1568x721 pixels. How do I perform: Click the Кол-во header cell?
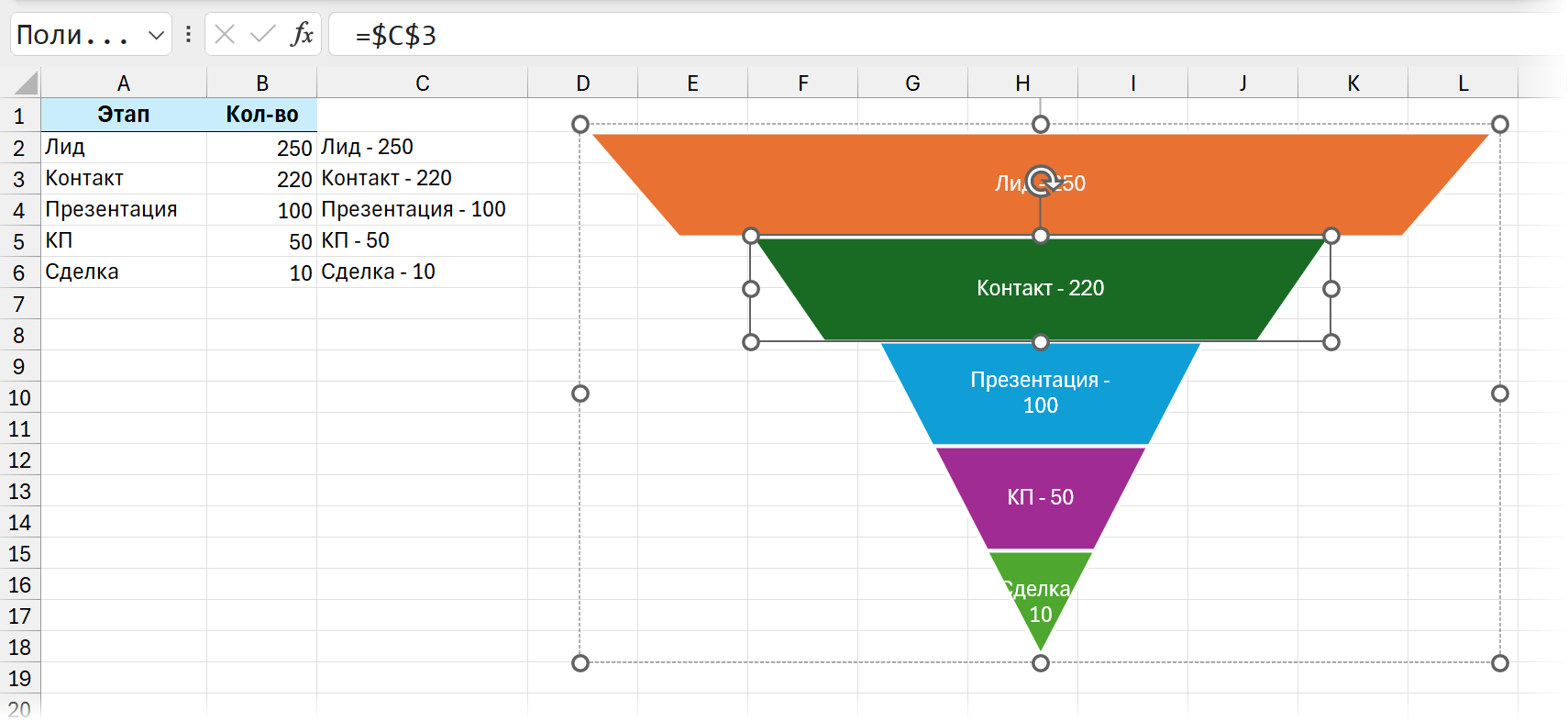[x=261, y=115]
